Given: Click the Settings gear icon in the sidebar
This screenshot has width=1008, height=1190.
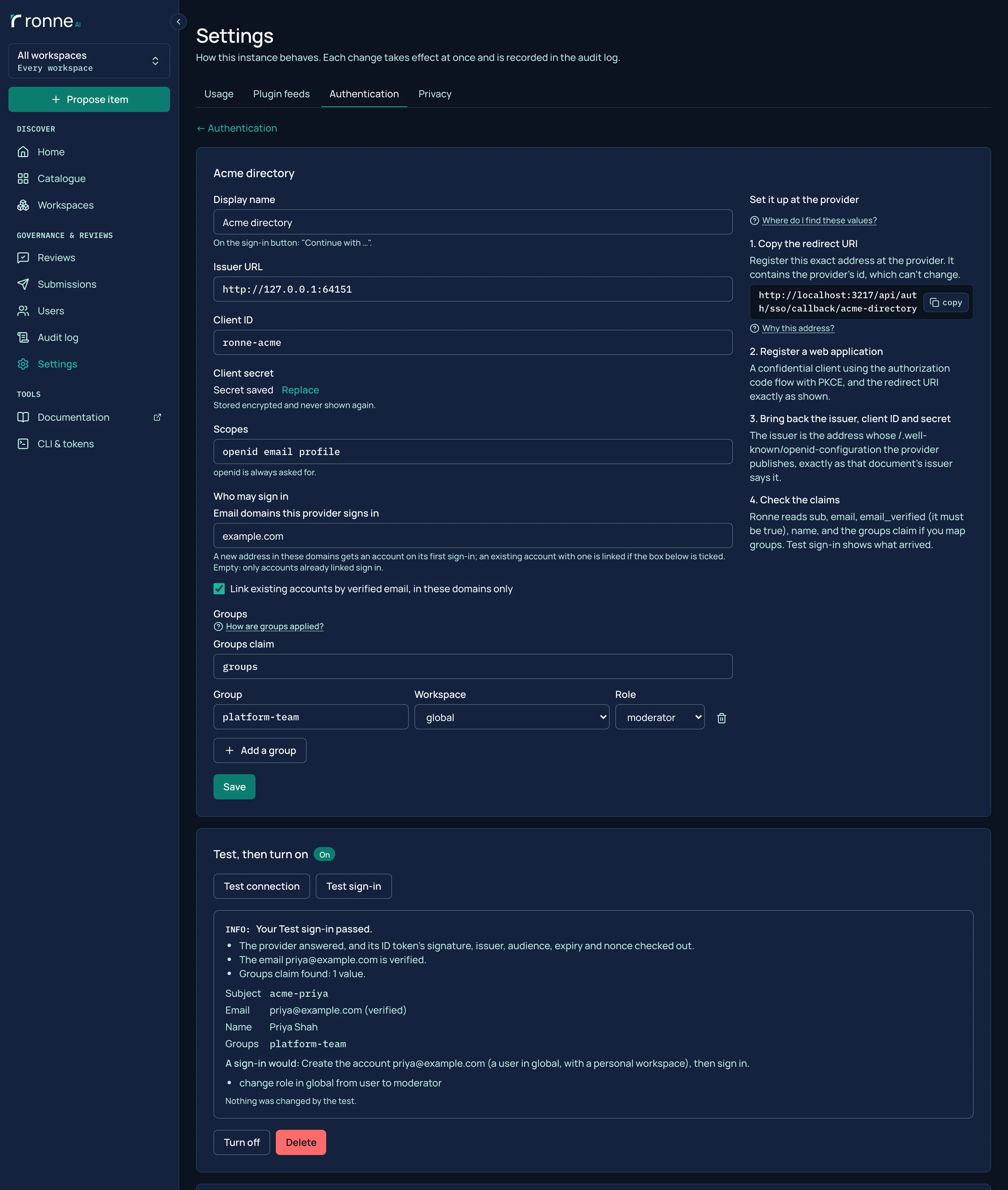Looking at the screenshot, I should (23, 364).
